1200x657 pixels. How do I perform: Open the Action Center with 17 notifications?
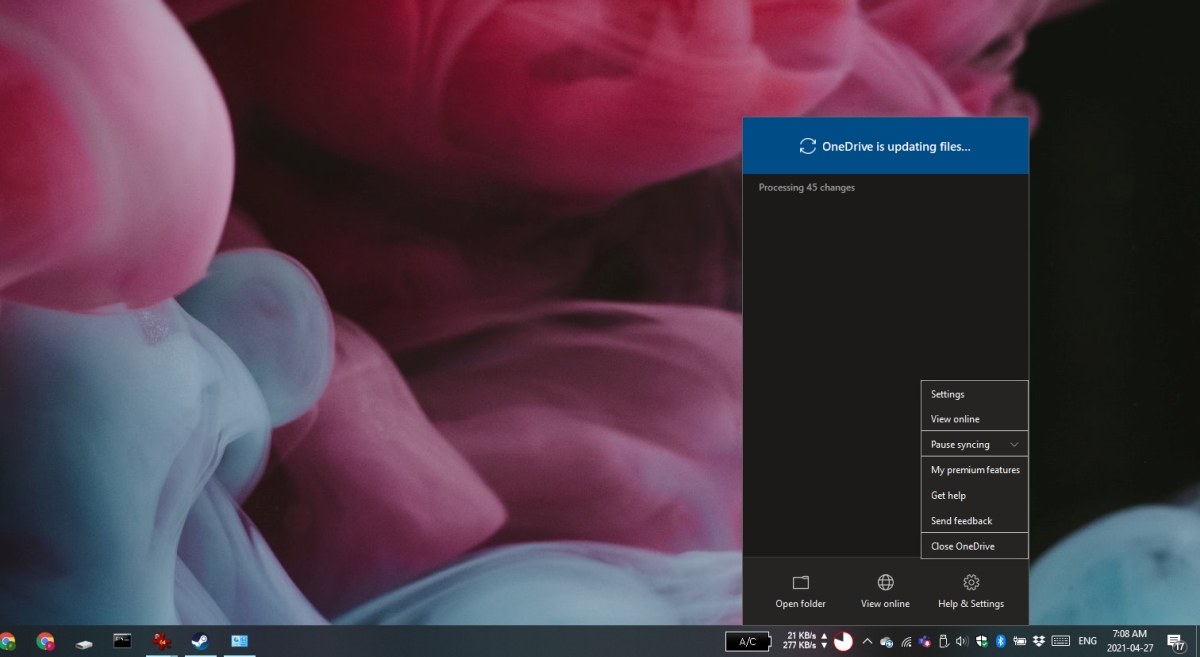pos(1176,643)
